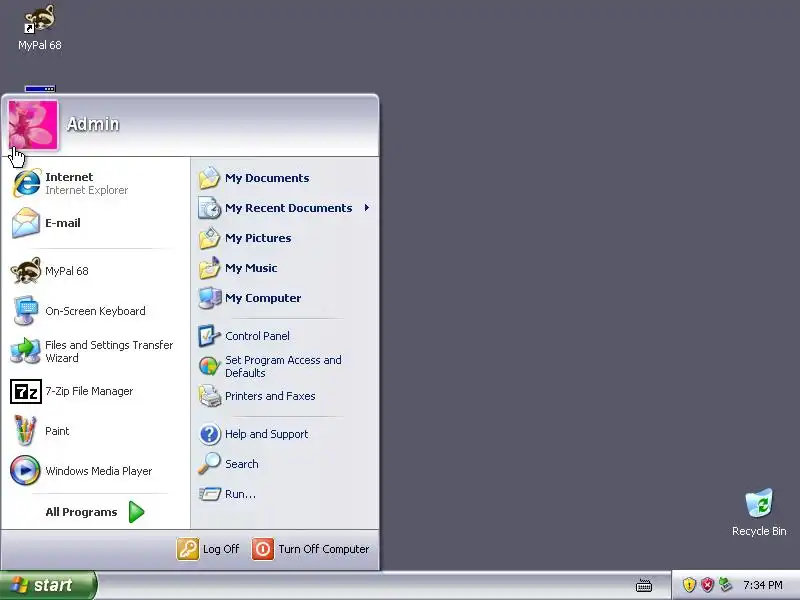Click the E-mail envelope icon
The height and width of the screenshot is (600, 800).
coord(26,223)
